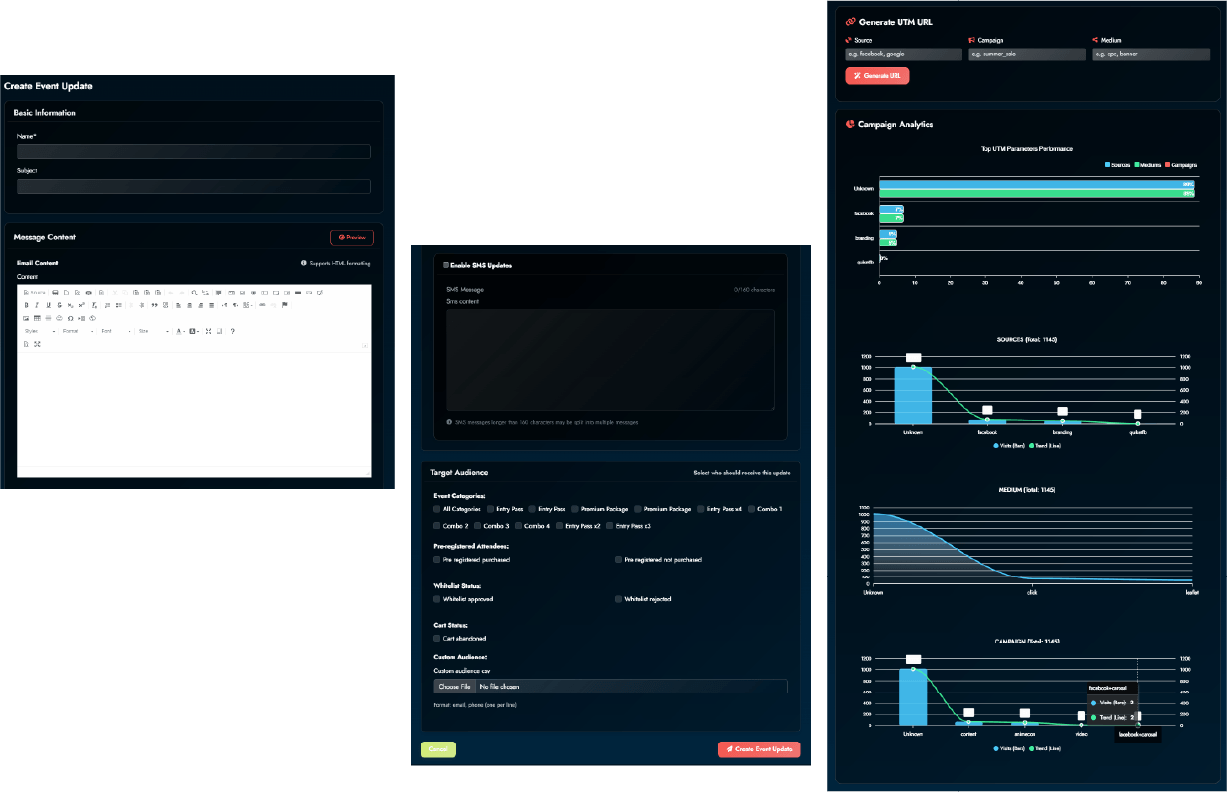Tick the Whitelist approved checkbox
1227x792 pixels.
[x=437, y=599]
